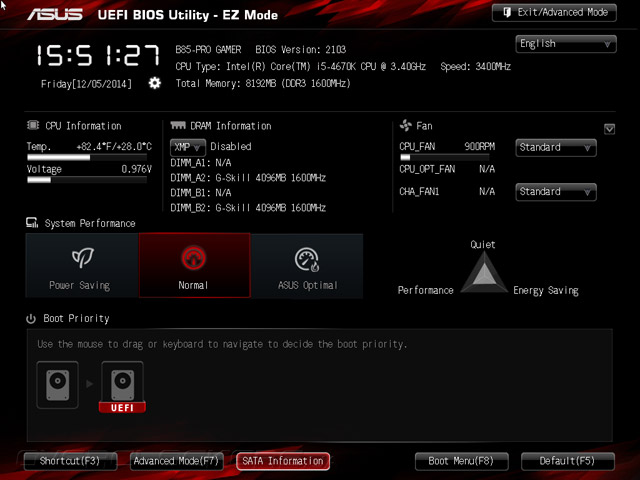Open date and time settings gear
The width and height of the screenshot is (640, 480).
[154, 83]
